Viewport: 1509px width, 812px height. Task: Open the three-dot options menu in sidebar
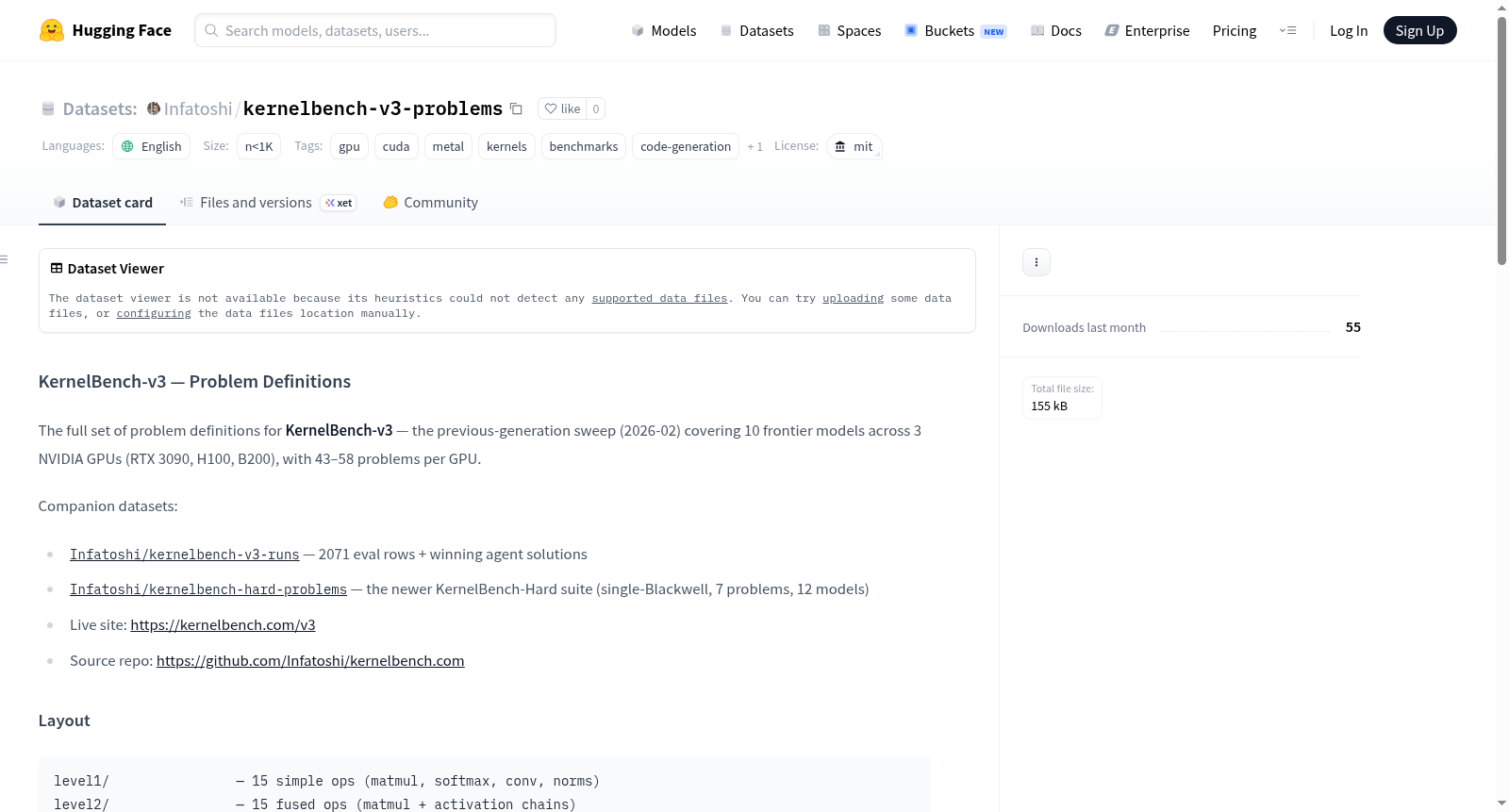coord(1036,262)
